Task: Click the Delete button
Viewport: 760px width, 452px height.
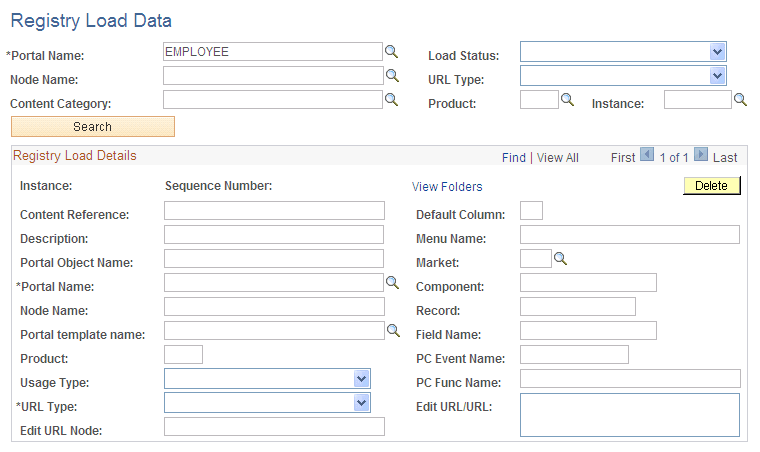Action: (x=711, y=186)
